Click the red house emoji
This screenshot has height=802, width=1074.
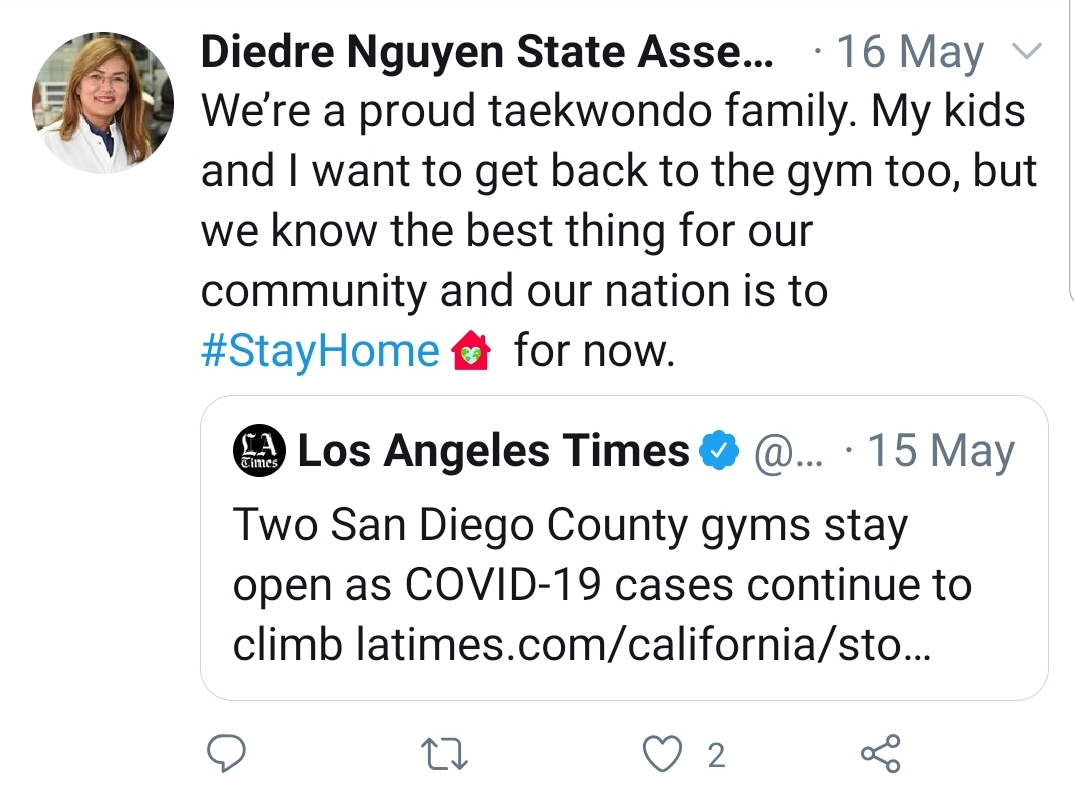coord(471,352)
